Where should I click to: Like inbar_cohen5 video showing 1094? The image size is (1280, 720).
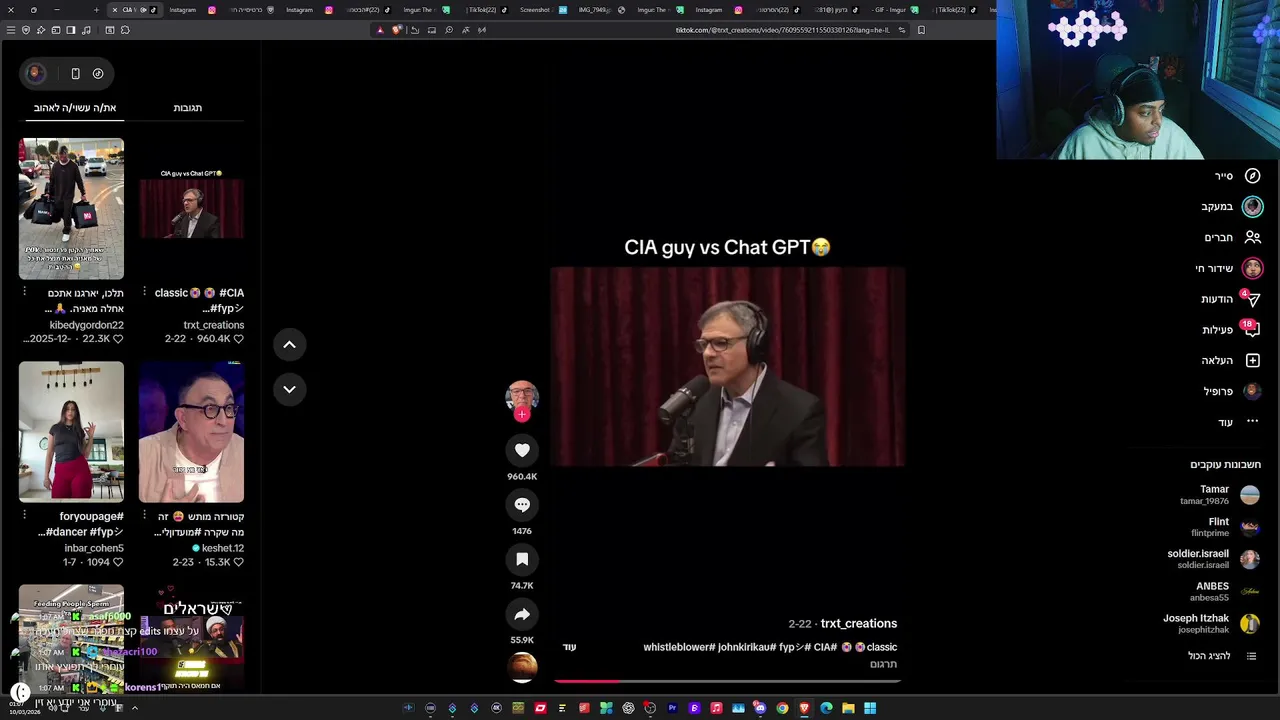pos(118,562)
